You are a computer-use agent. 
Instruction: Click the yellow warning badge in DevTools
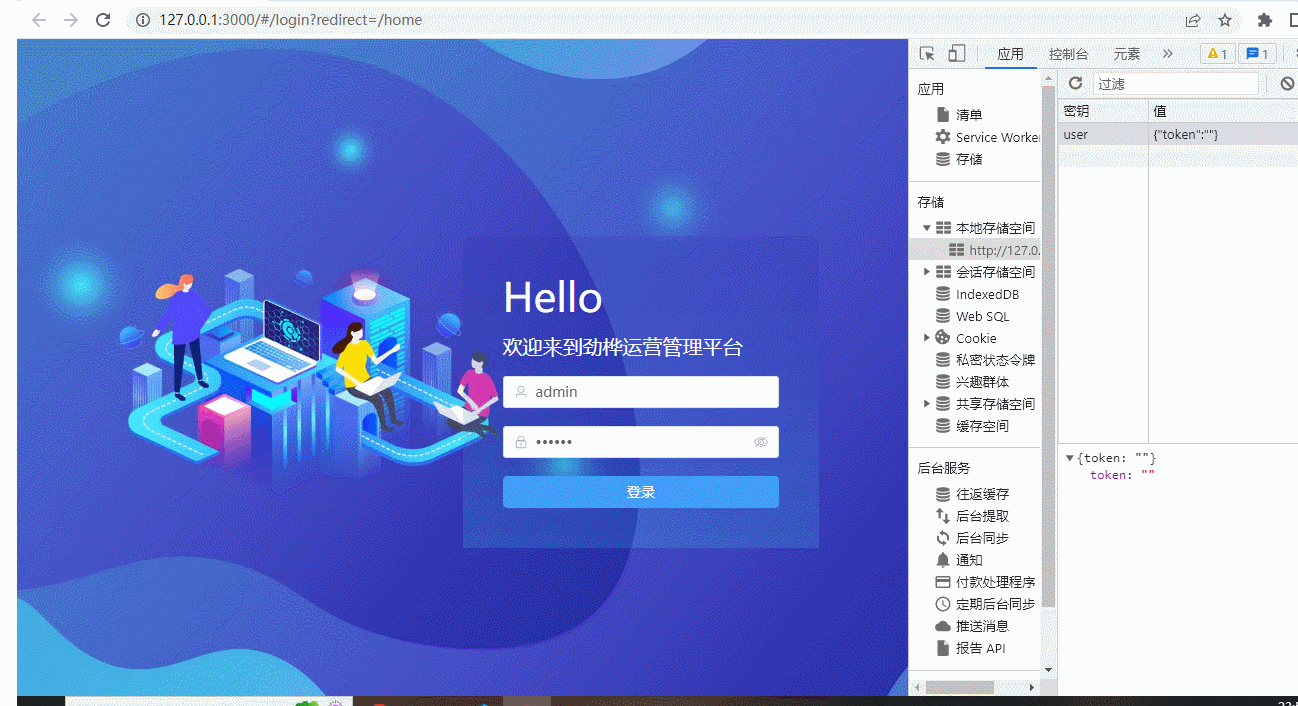1216,53
